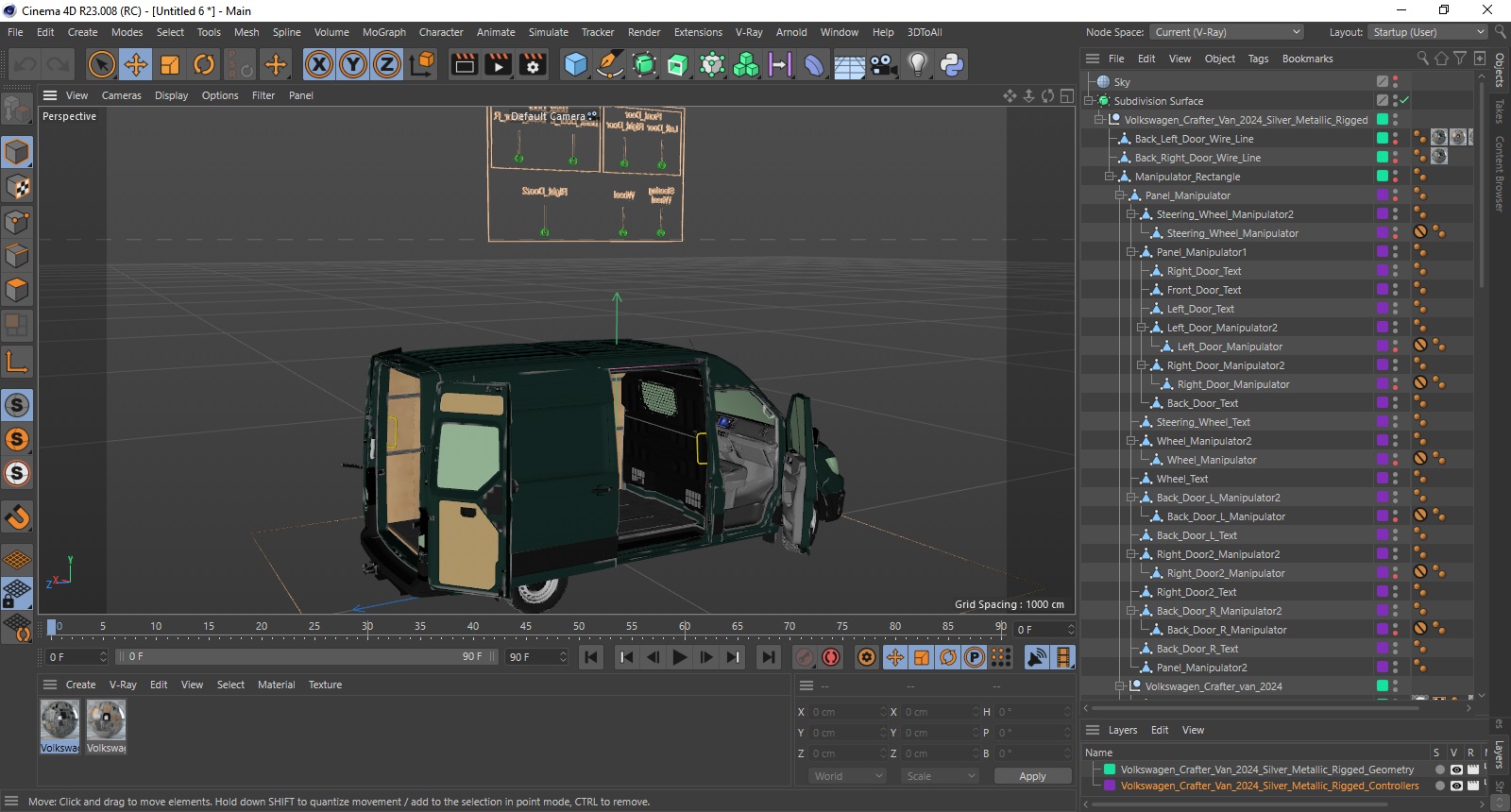Open viewport Cameras menu
The width and height of the screenshot is (1511, 812).
tap(122, 95)
